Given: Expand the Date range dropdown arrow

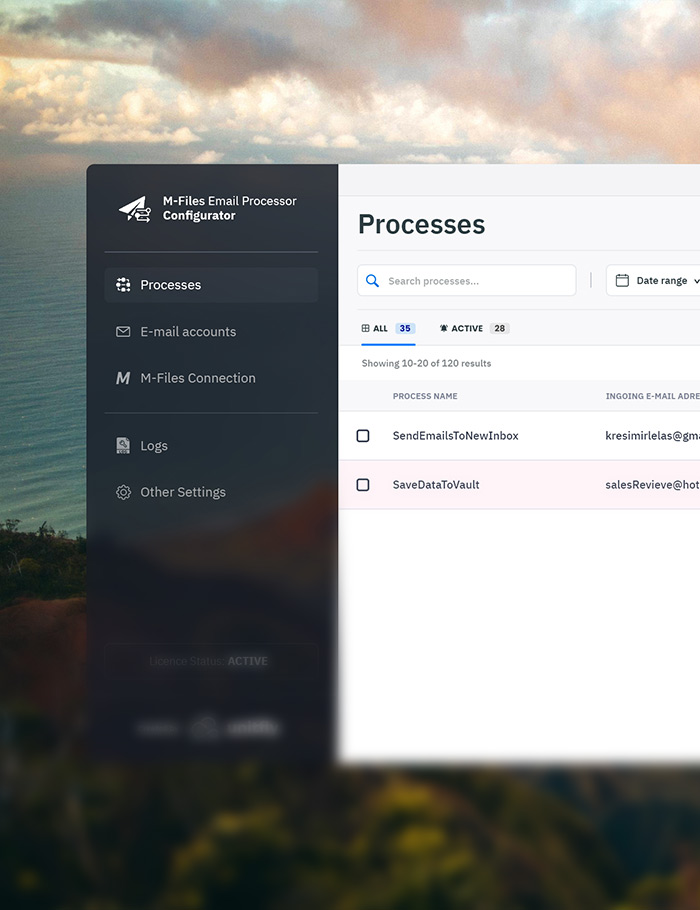Looking at the screenshot, I should click(696, 281).
